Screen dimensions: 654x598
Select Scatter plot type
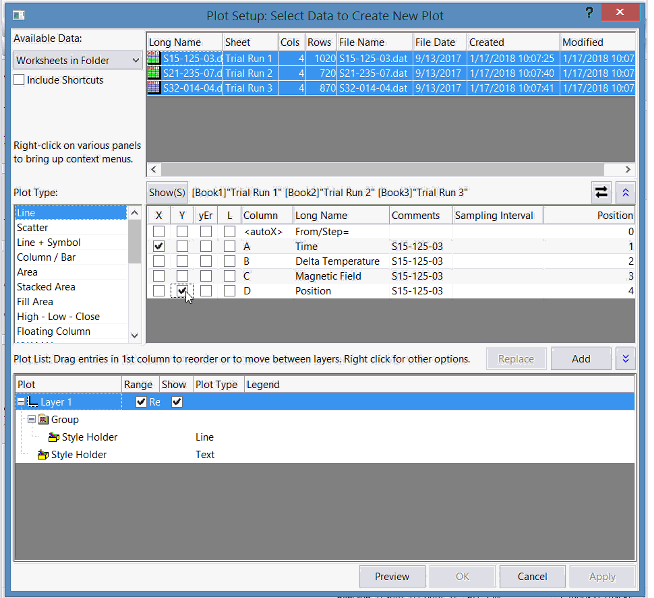pos(71,228)
